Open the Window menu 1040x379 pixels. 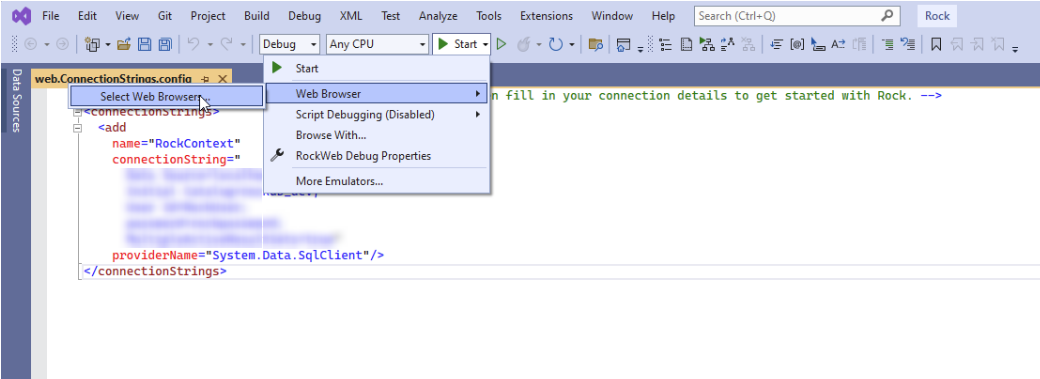[612, 15]
